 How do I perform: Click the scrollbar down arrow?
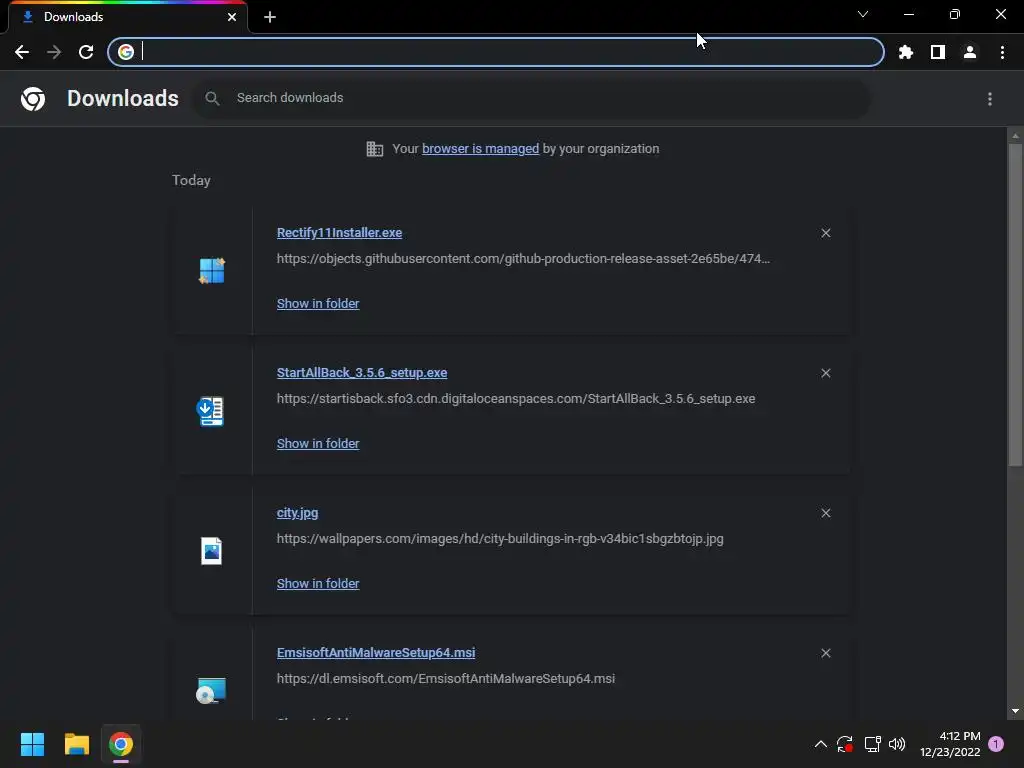click(x=1015, y=711)
